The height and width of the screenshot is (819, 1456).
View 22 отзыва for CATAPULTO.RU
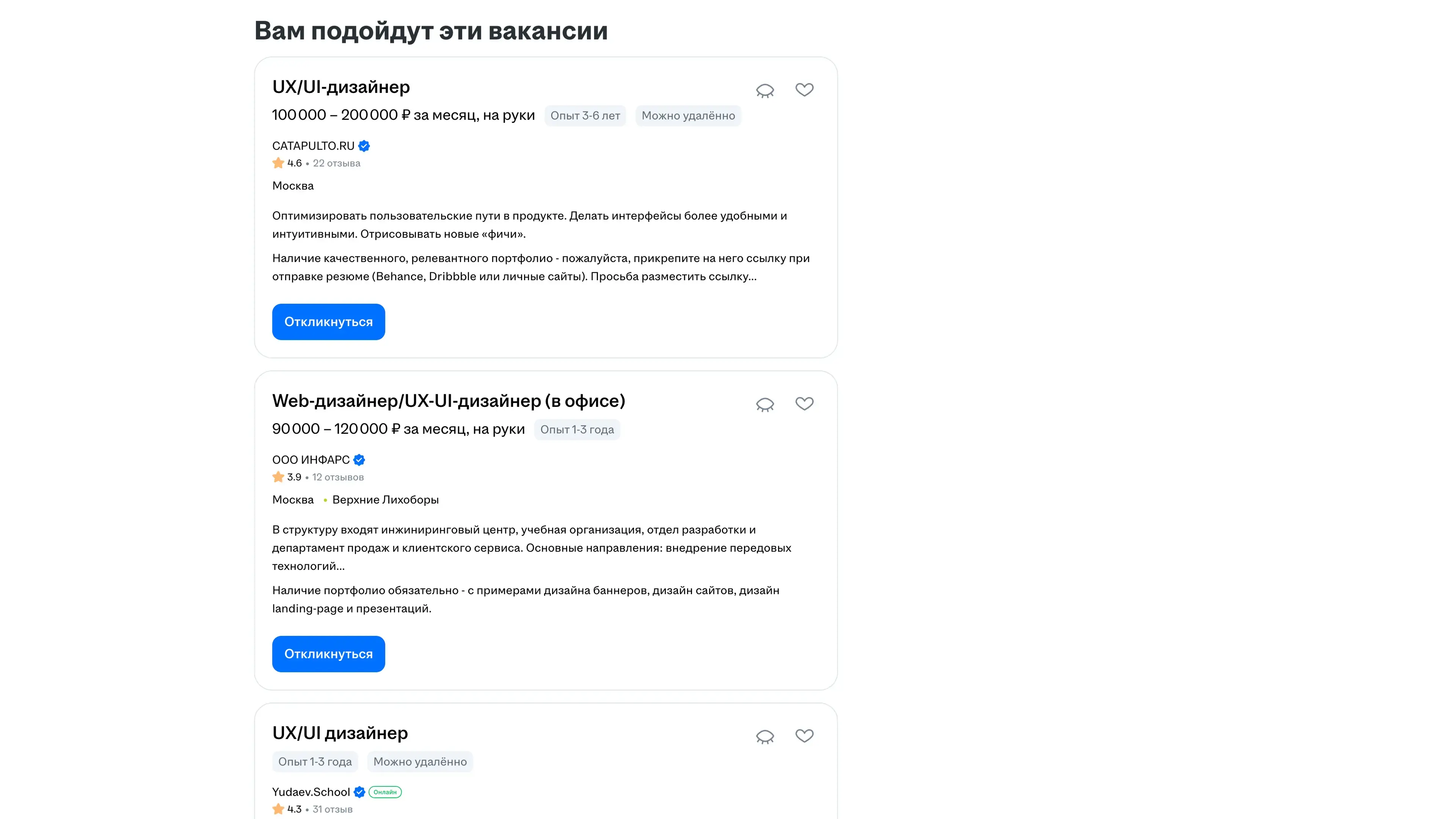tap(336, 163)
